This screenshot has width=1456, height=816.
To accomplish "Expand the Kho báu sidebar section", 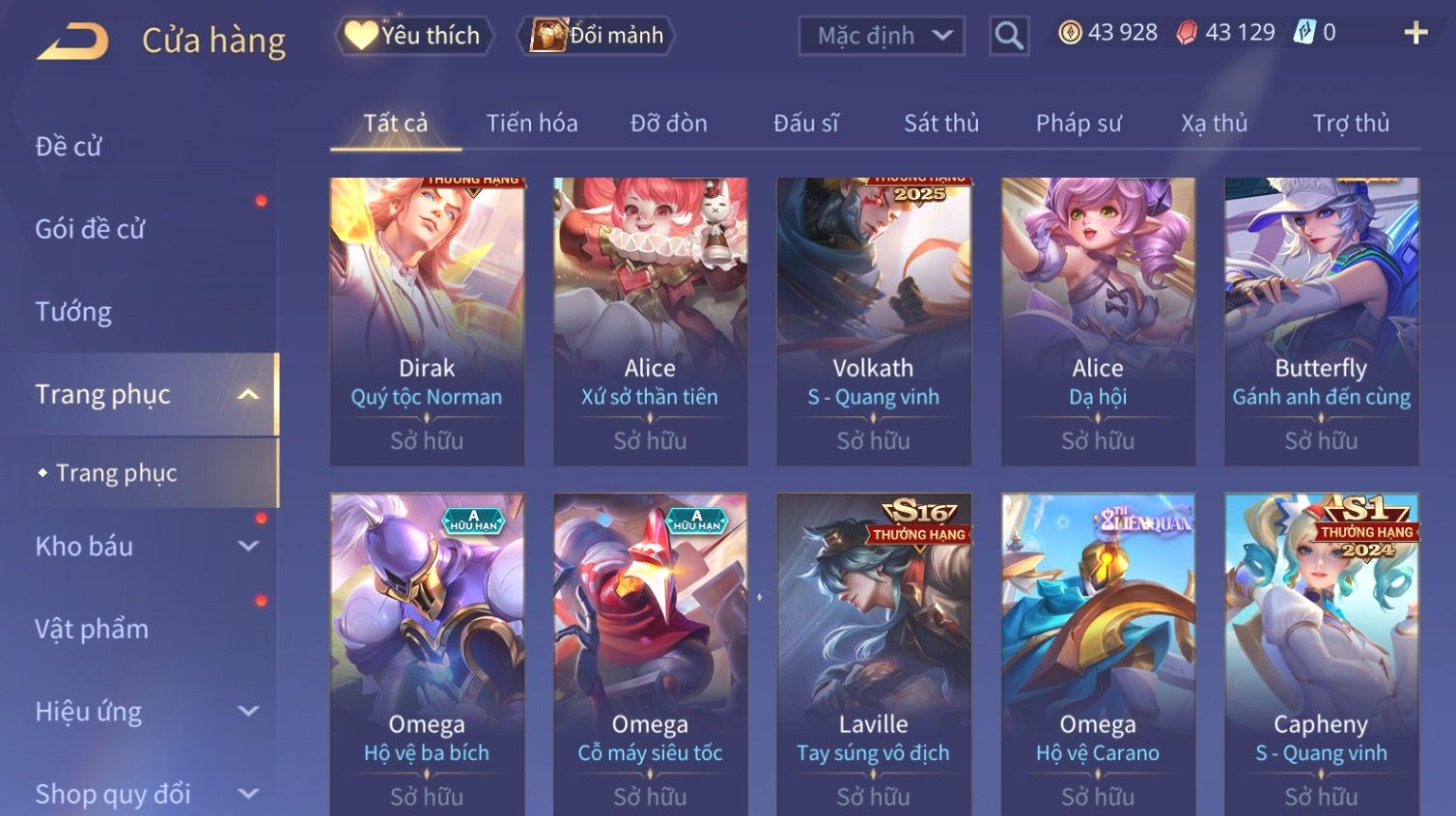I will 248,546.
